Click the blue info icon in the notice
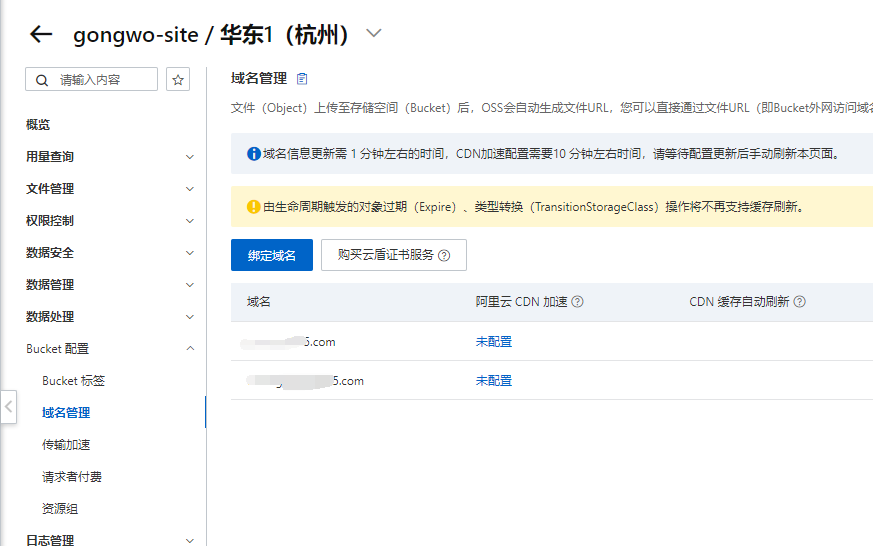The height and width of the screenshot is (546, 873). coord(253,154)
